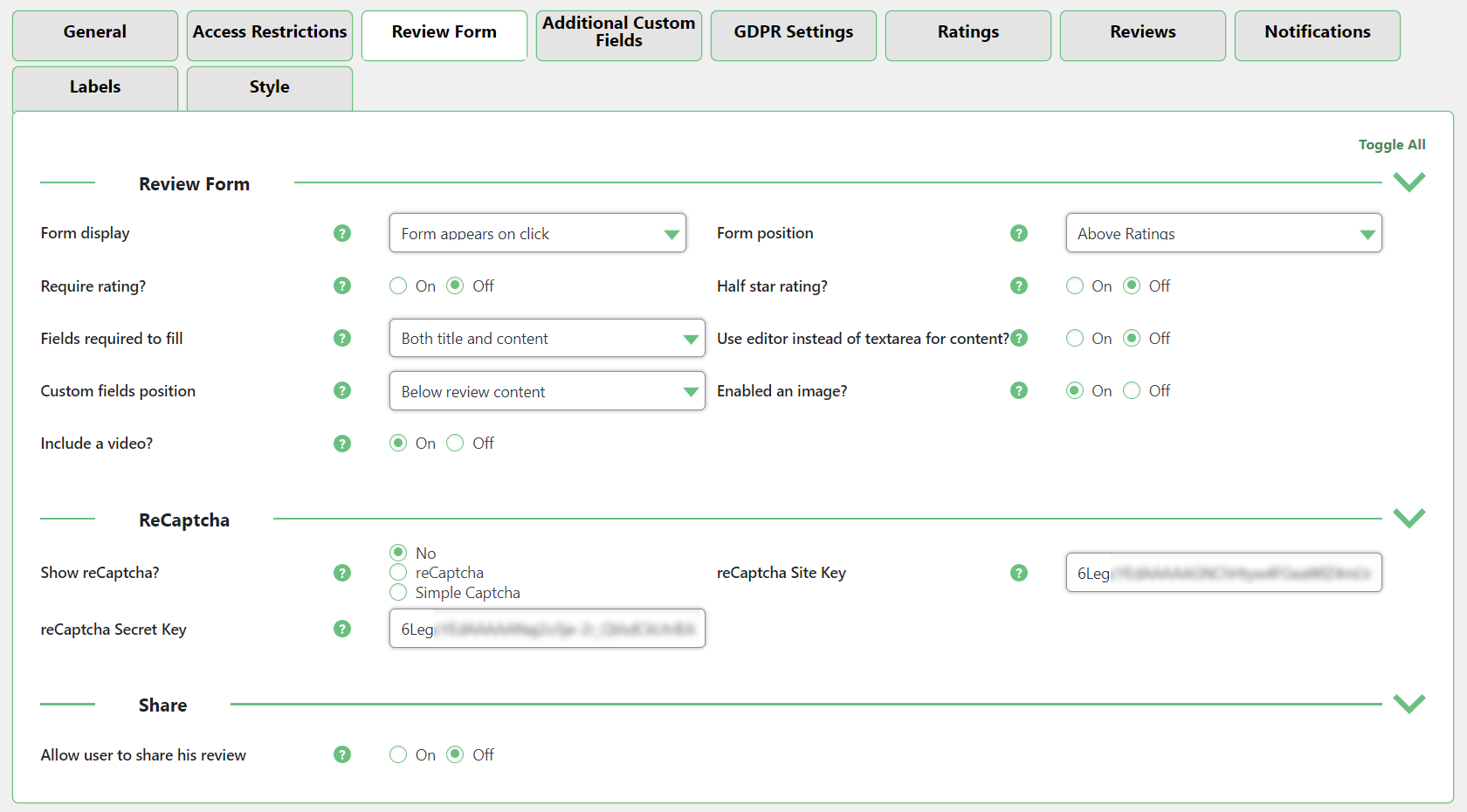Click the Toggle All link
Screen dimensions: 1467x812
[1391, 145]
